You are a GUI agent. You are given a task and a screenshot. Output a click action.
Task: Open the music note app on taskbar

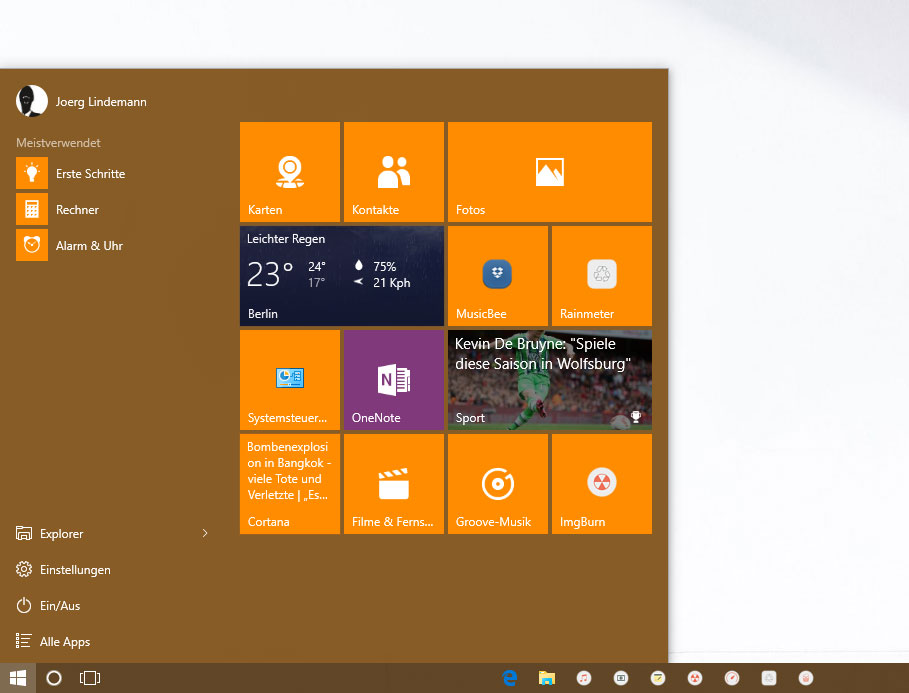584,678
